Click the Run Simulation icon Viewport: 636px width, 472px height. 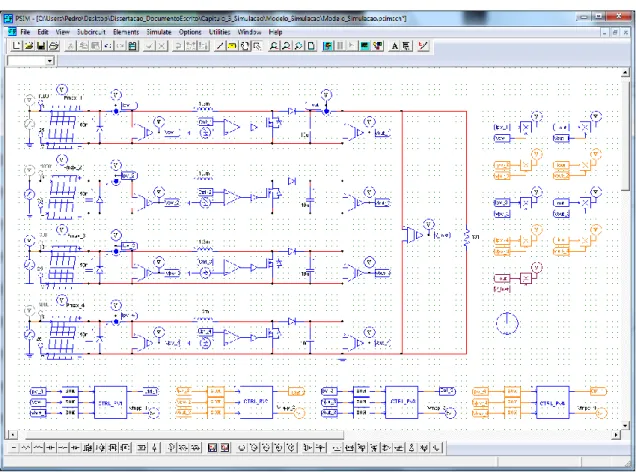point(328,46)
